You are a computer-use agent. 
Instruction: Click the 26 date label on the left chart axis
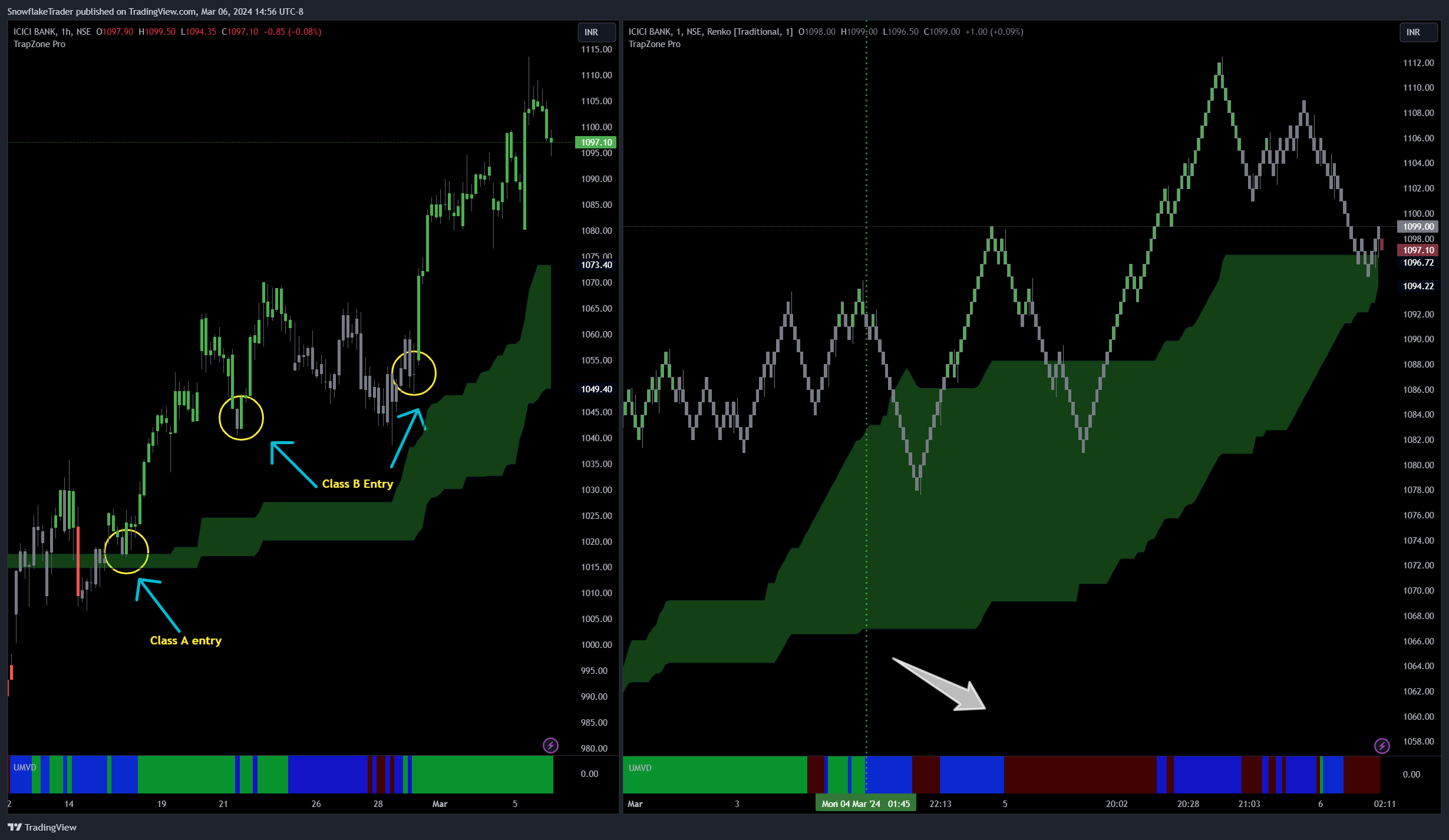point(316,803)
